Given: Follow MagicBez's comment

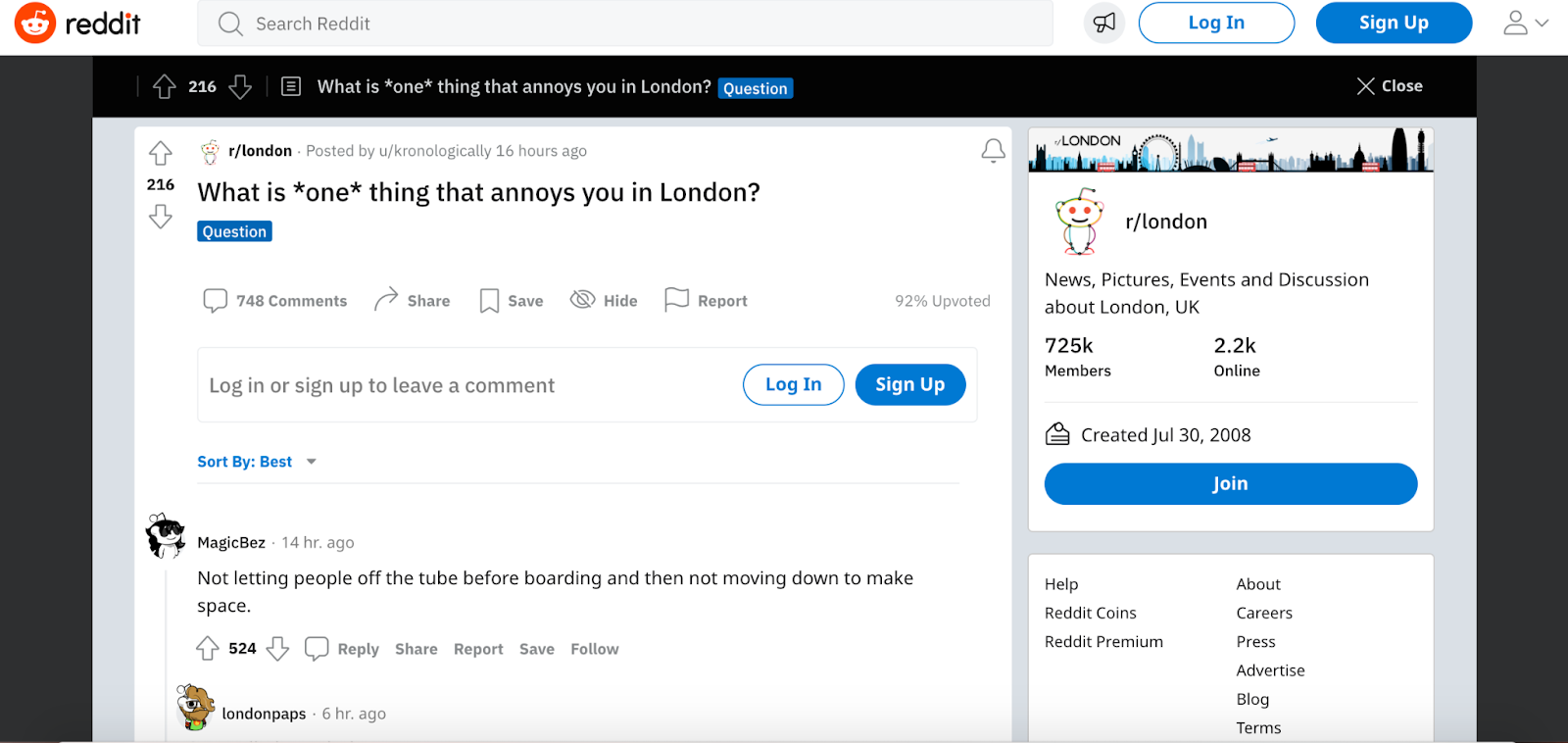Looking at the screenshot, I should click(595, 649).
